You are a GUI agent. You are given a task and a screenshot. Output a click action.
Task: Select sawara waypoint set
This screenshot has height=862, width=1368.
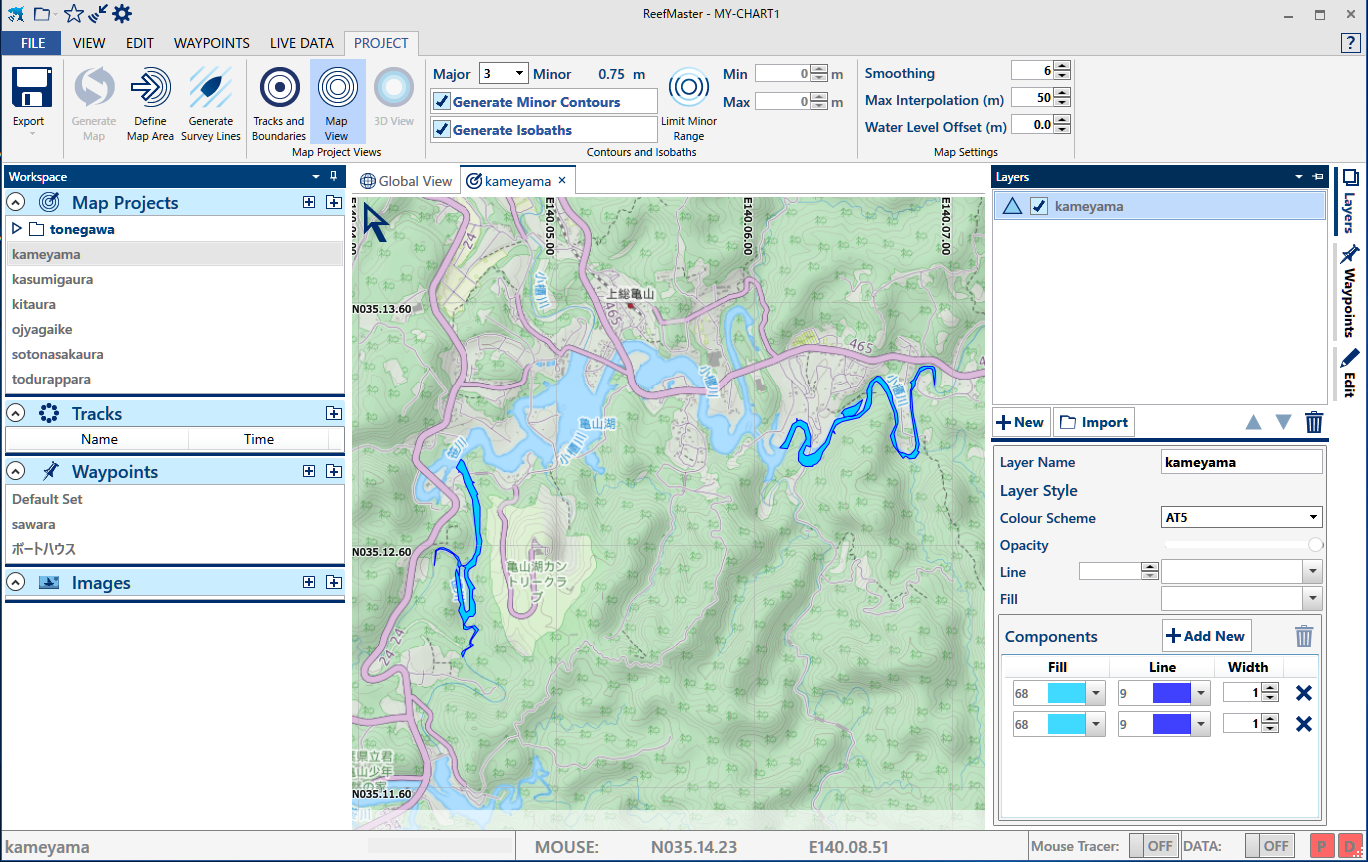(34, 524)
